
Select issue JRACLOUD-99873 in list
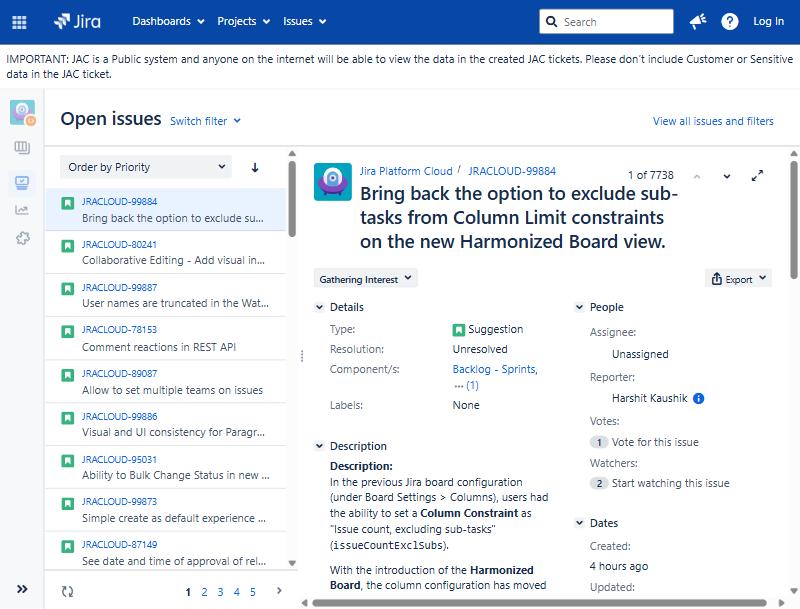(165, 510)
